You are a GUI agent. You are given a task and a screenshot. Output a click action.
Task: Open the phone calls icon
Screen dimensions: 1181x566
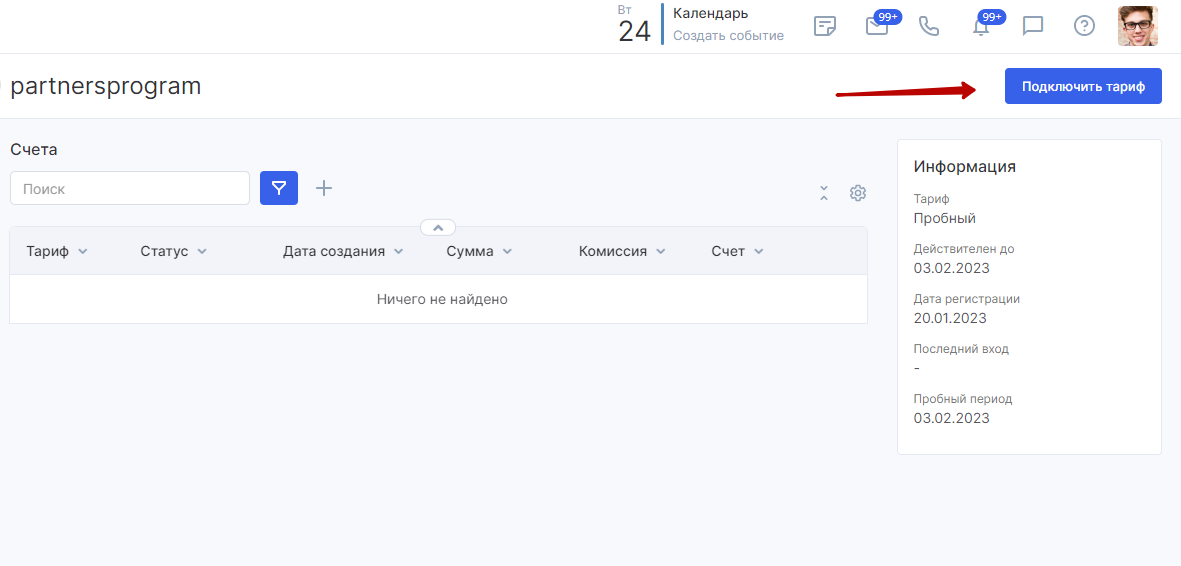tap(929, 26)
